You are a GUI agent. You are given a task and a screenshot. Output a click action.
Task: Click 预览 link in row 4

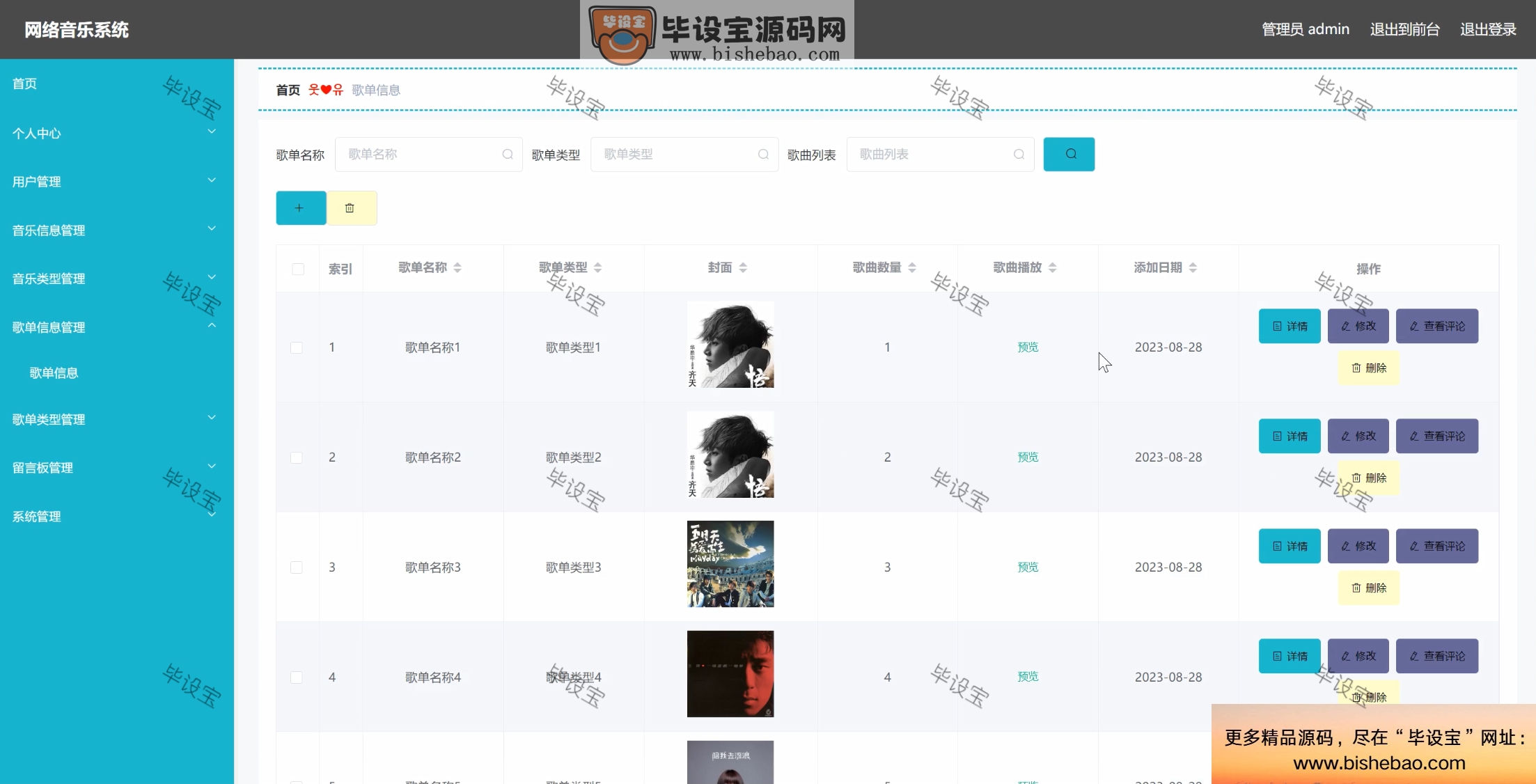1028,676
